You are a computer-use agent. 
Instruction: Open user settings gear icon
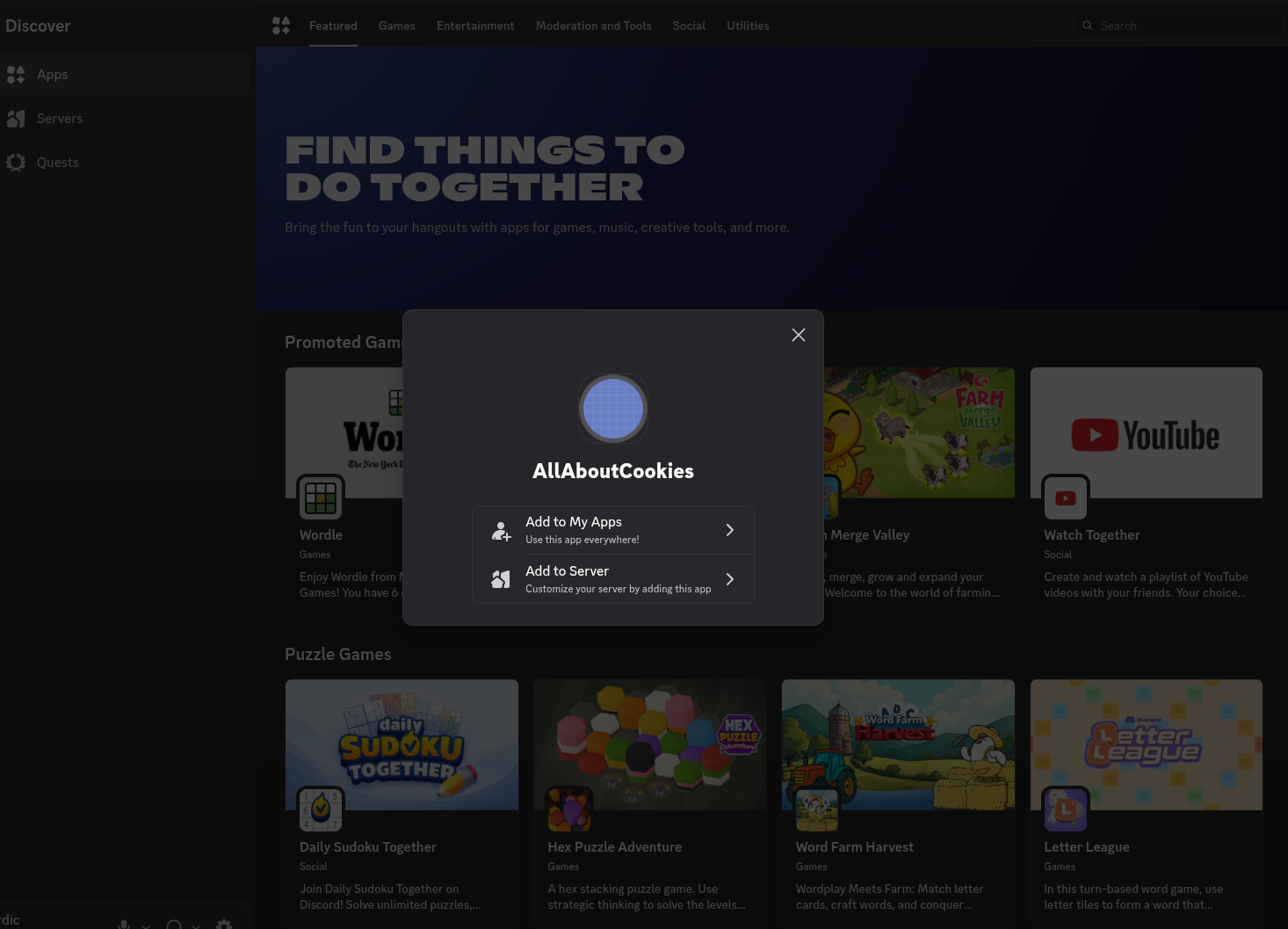(224, 924)
